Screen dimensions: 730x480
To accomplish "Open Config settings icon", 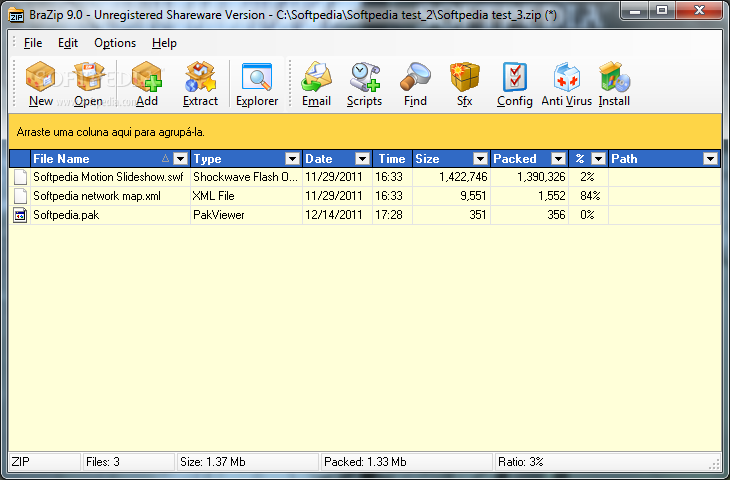I will (514, 84).
